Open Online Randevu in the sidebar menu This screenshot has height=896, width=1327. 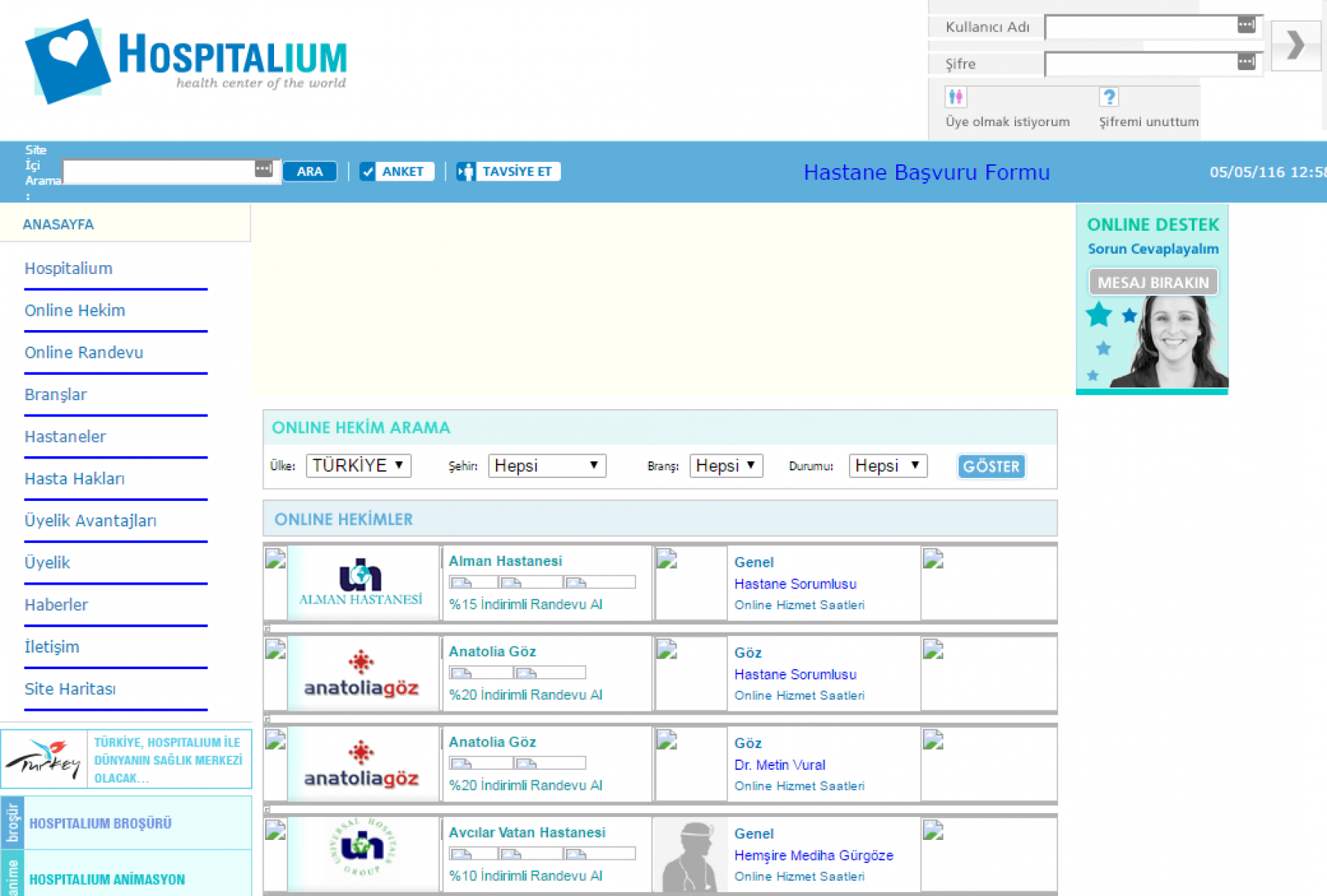tap(84, 352)
